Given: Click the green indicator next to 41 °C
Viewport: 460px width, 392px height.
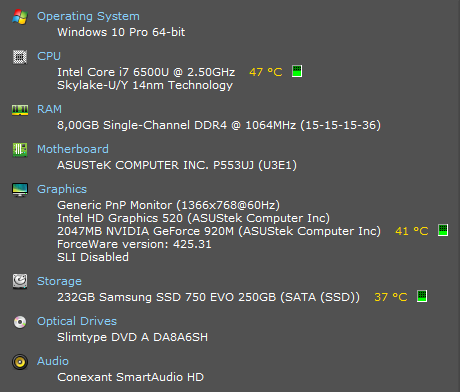Looking at the screenshot, I should coord(443,230).
